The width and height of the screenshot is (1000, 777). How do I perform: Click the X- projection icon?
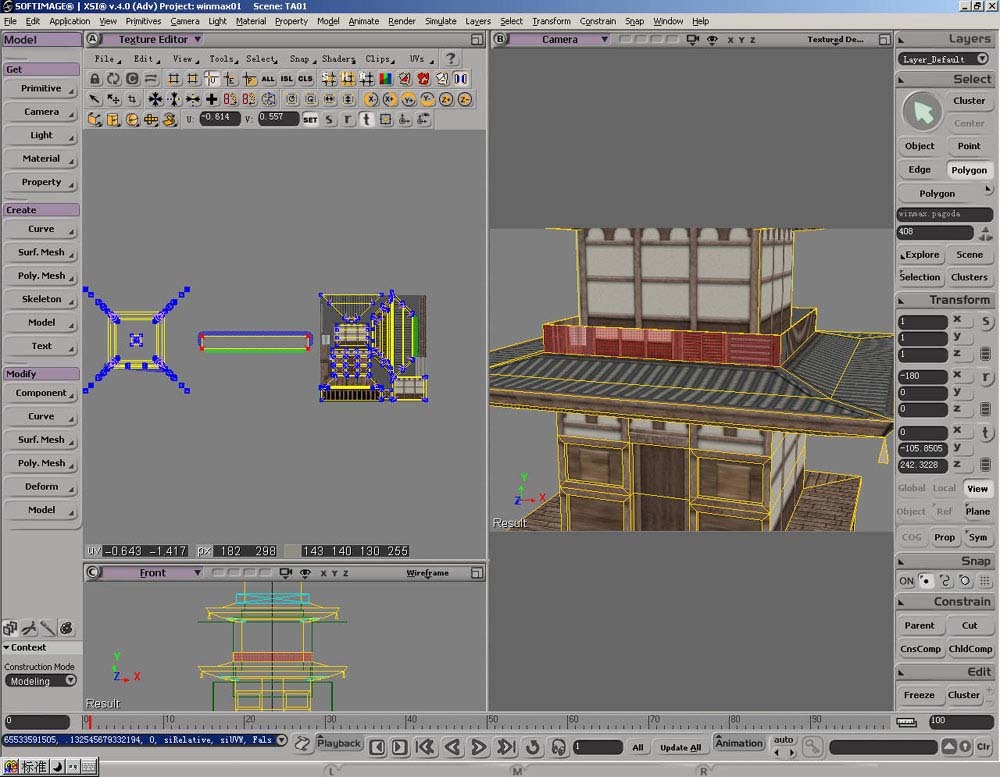(x=371, y=99)
